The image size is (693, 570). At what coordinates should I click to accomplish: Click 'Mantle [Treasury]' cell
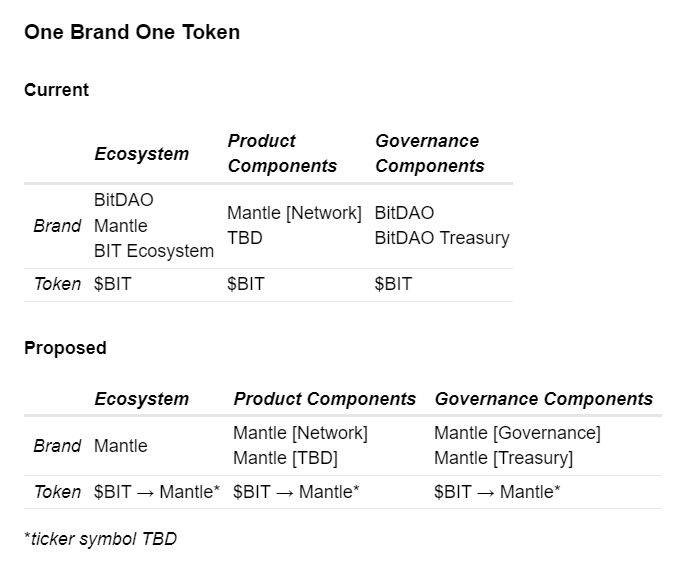[503, 458]
